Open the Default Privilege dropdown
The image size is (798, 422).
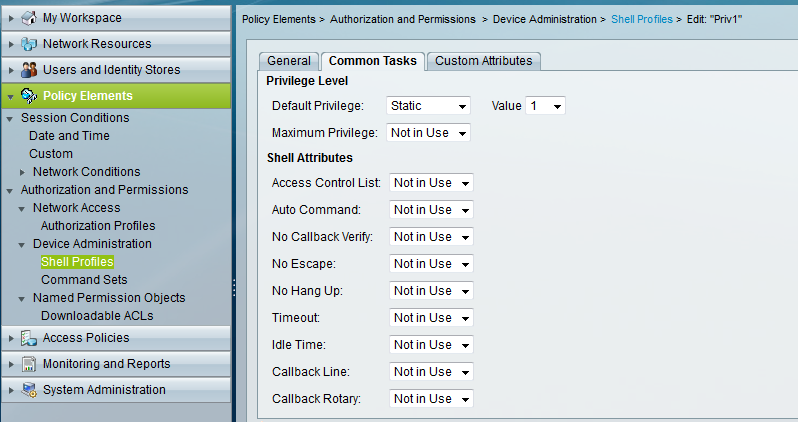pyautogui.click(x=428, y=106)
